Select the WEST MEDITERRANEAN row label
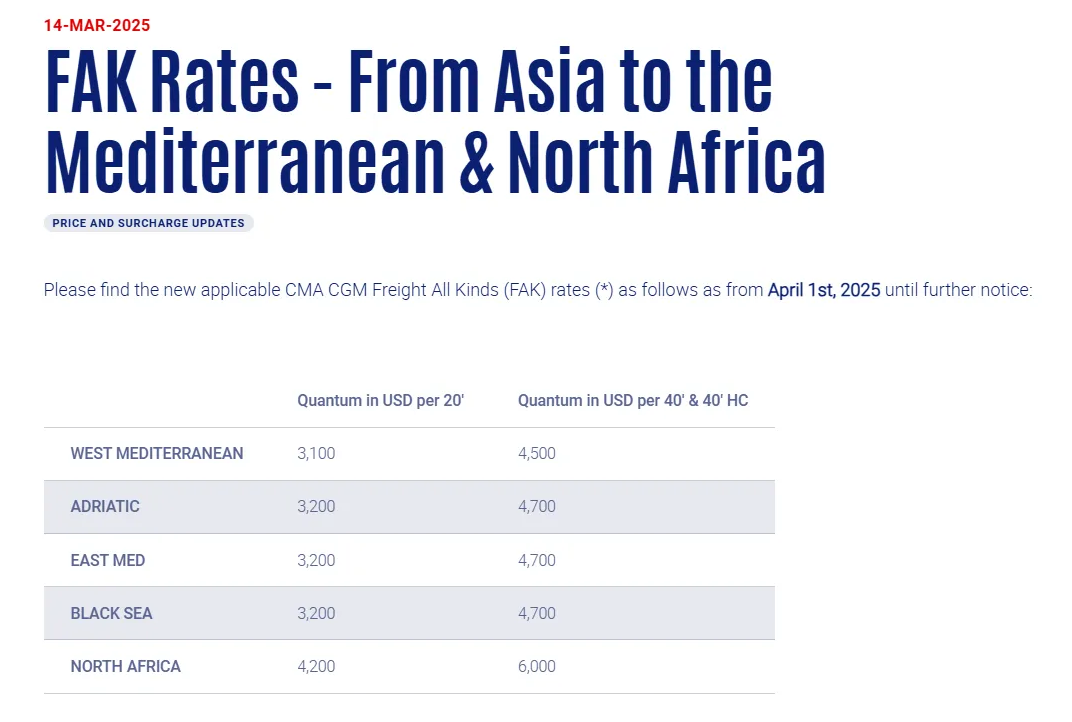 157,454
